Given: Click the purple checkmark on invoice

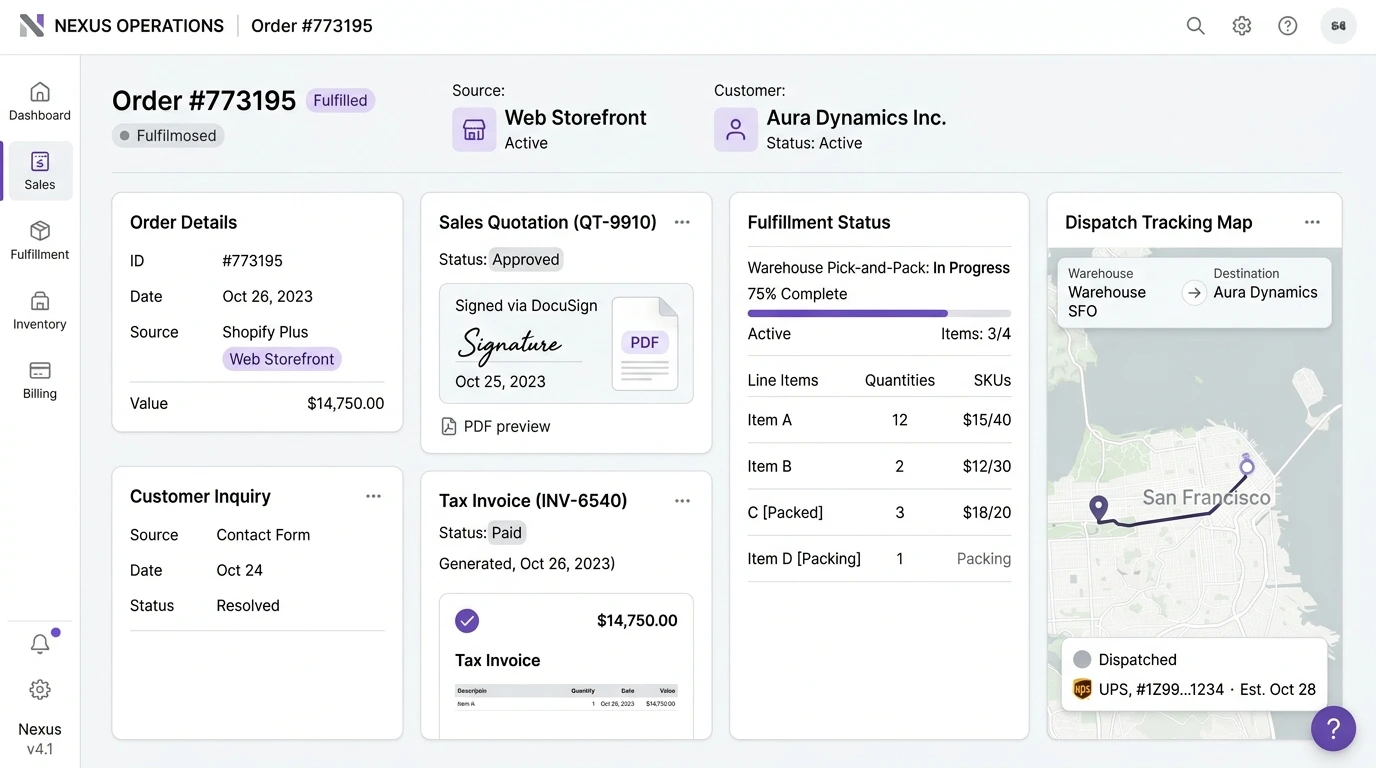Looking at the screenshot, I should [467, 621].
